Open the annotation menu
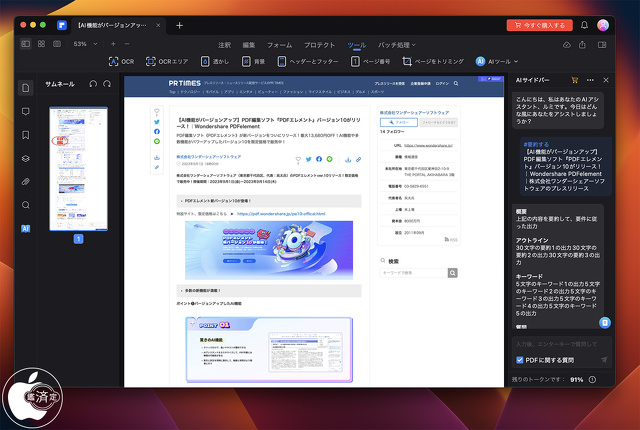This screenshot has height=430, width=640. (224, 45)
